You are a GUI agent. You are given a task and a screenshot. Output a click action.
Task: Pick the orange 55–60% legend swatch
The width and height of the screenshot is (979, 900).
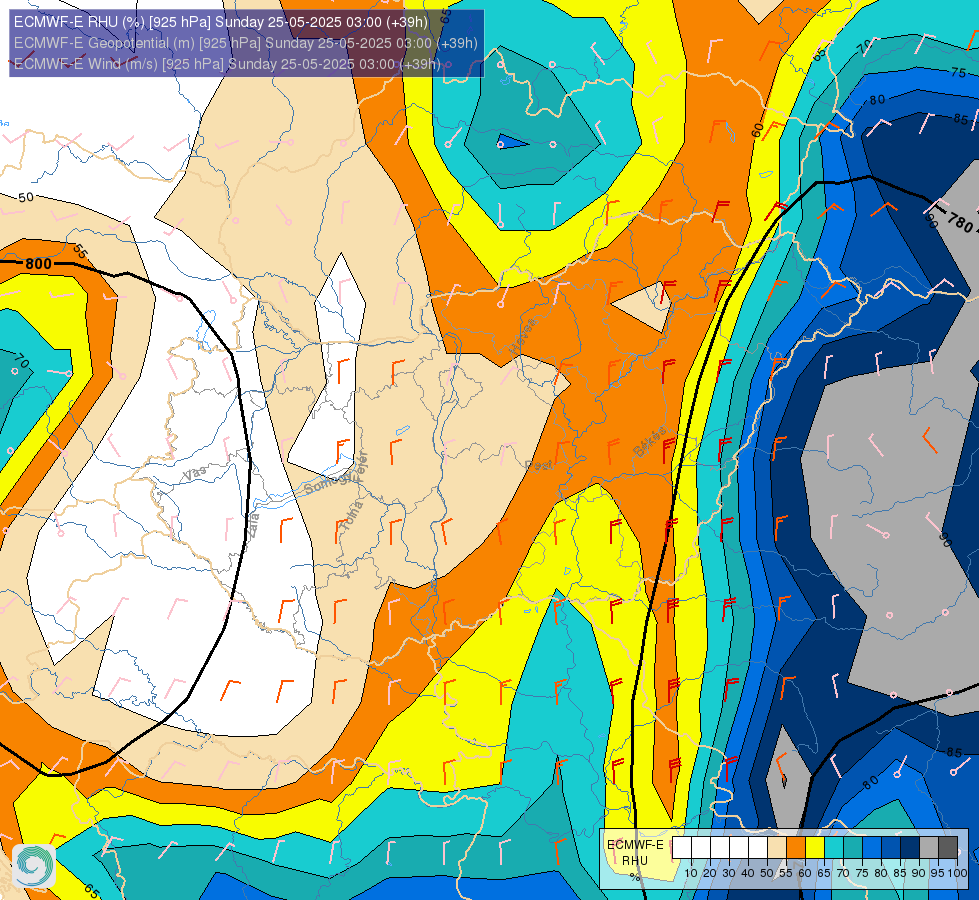(796, 847)
